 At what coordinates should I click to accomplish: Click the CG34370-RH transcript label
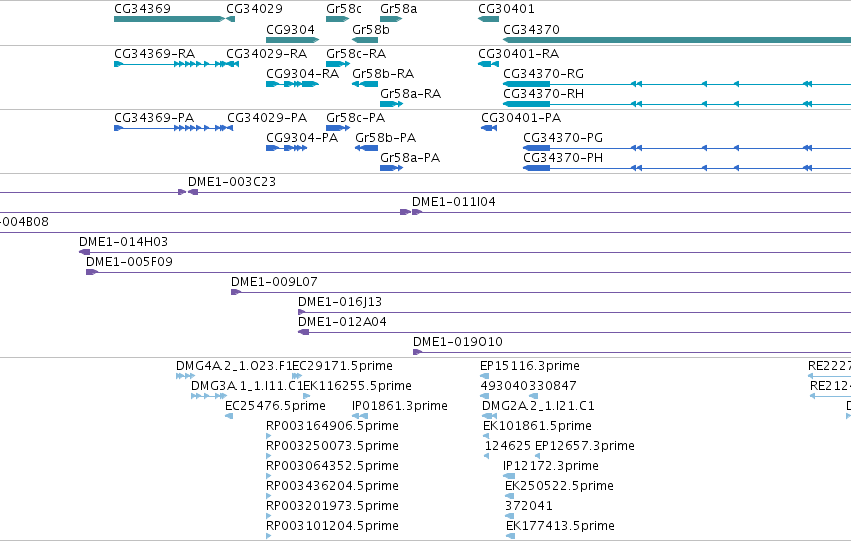pos(543,94)
